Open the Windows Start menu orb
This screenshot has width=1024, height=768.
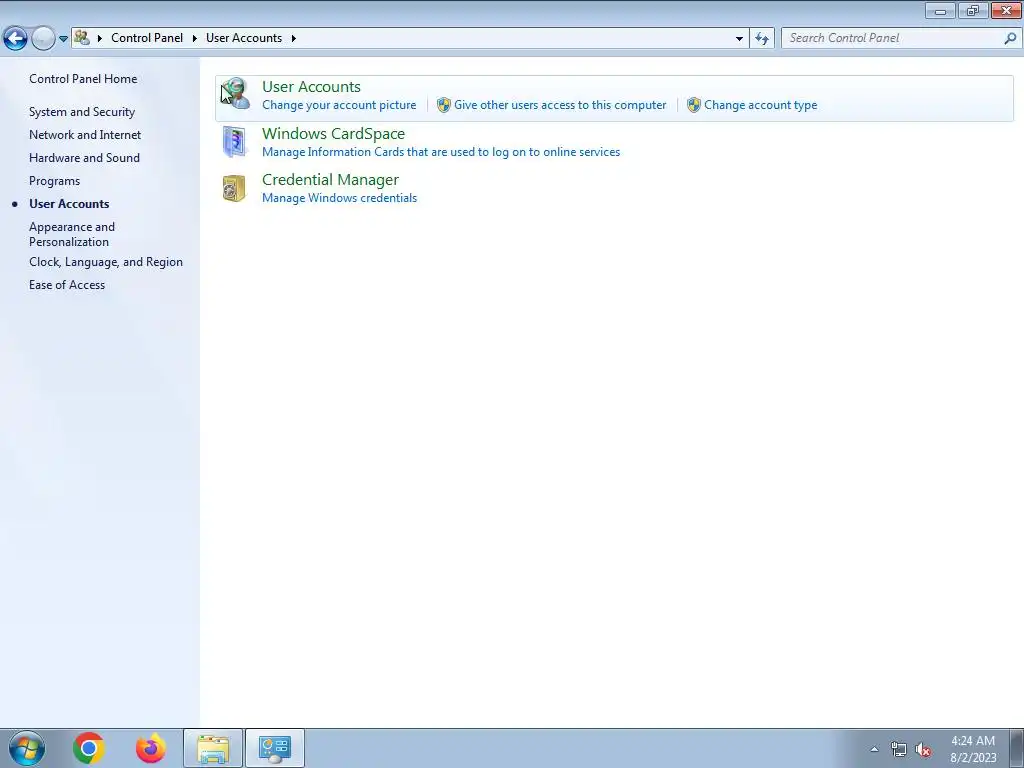[27, 748]
